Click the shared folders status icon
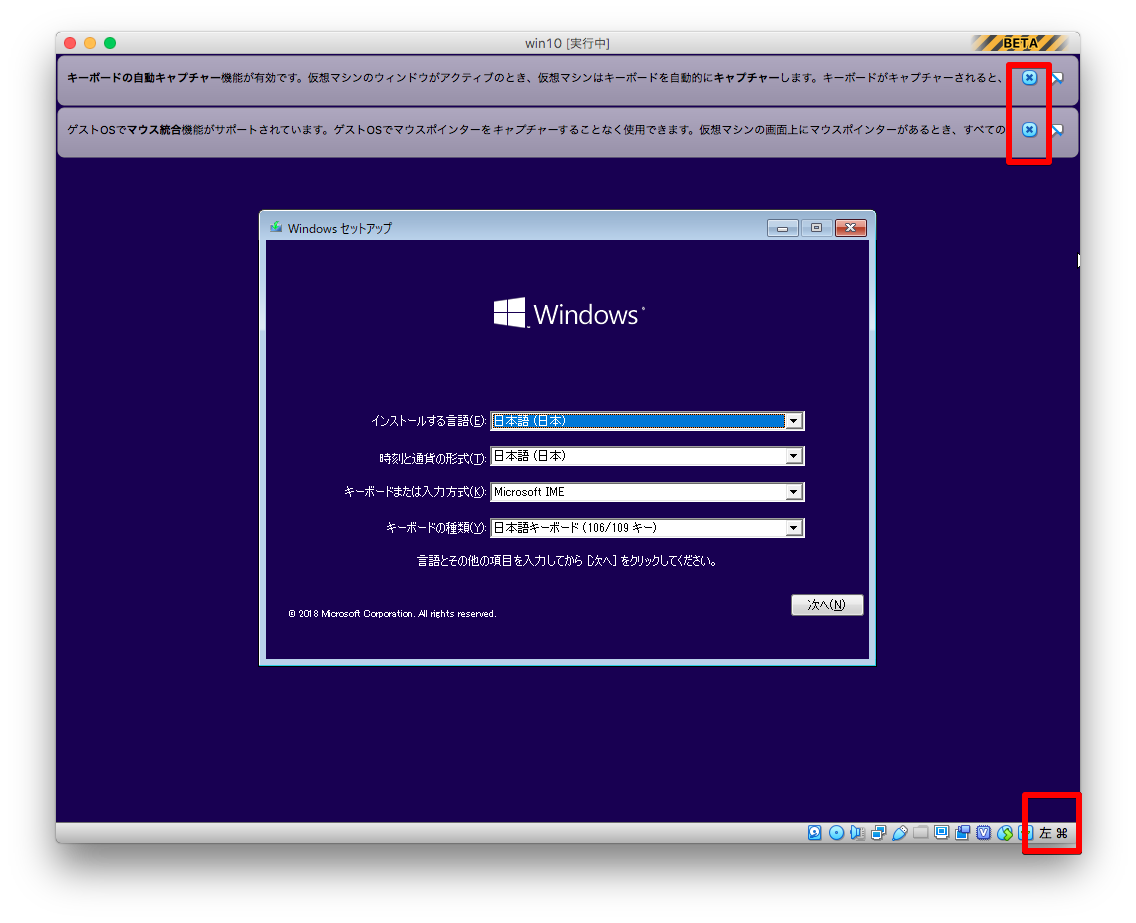Viewport: 1136px width, 923px height. (920, 833)
